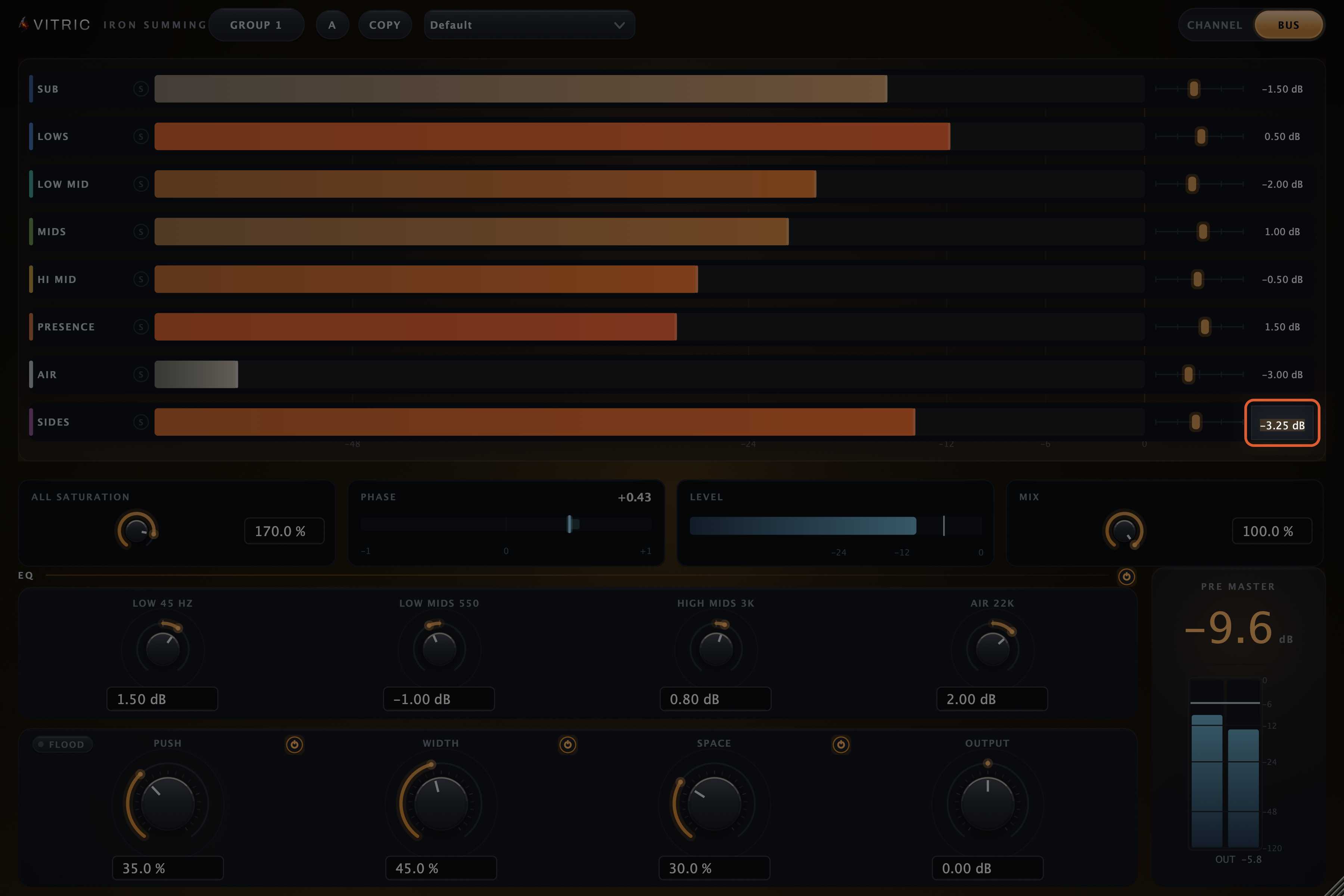The image size is (1344, 896).
Task: Click the AIR 22K EQ knob
Action: point(993,649)
